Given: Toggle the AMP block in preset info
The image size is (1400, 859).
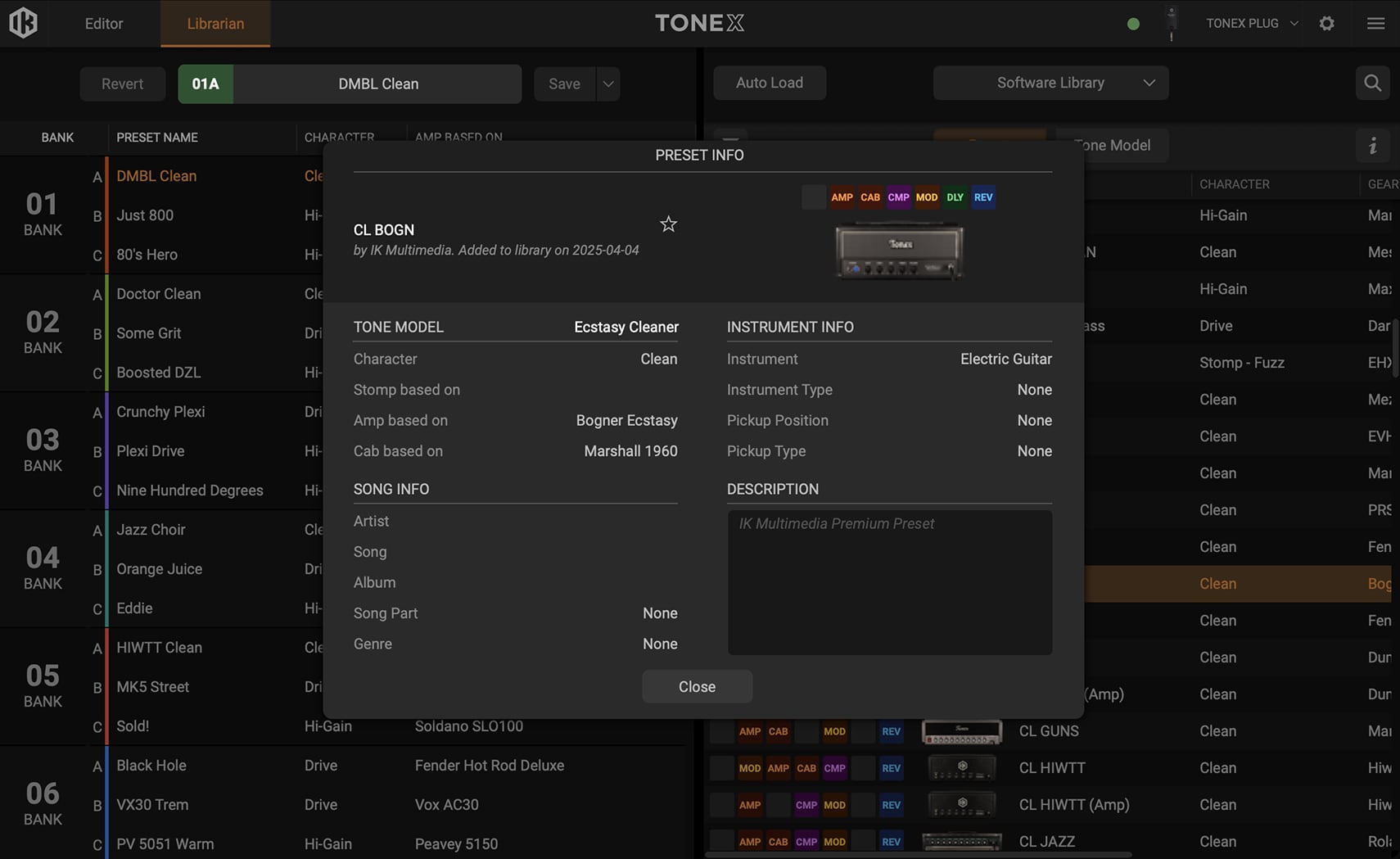Looking at the screenshot, I should 842,197.
